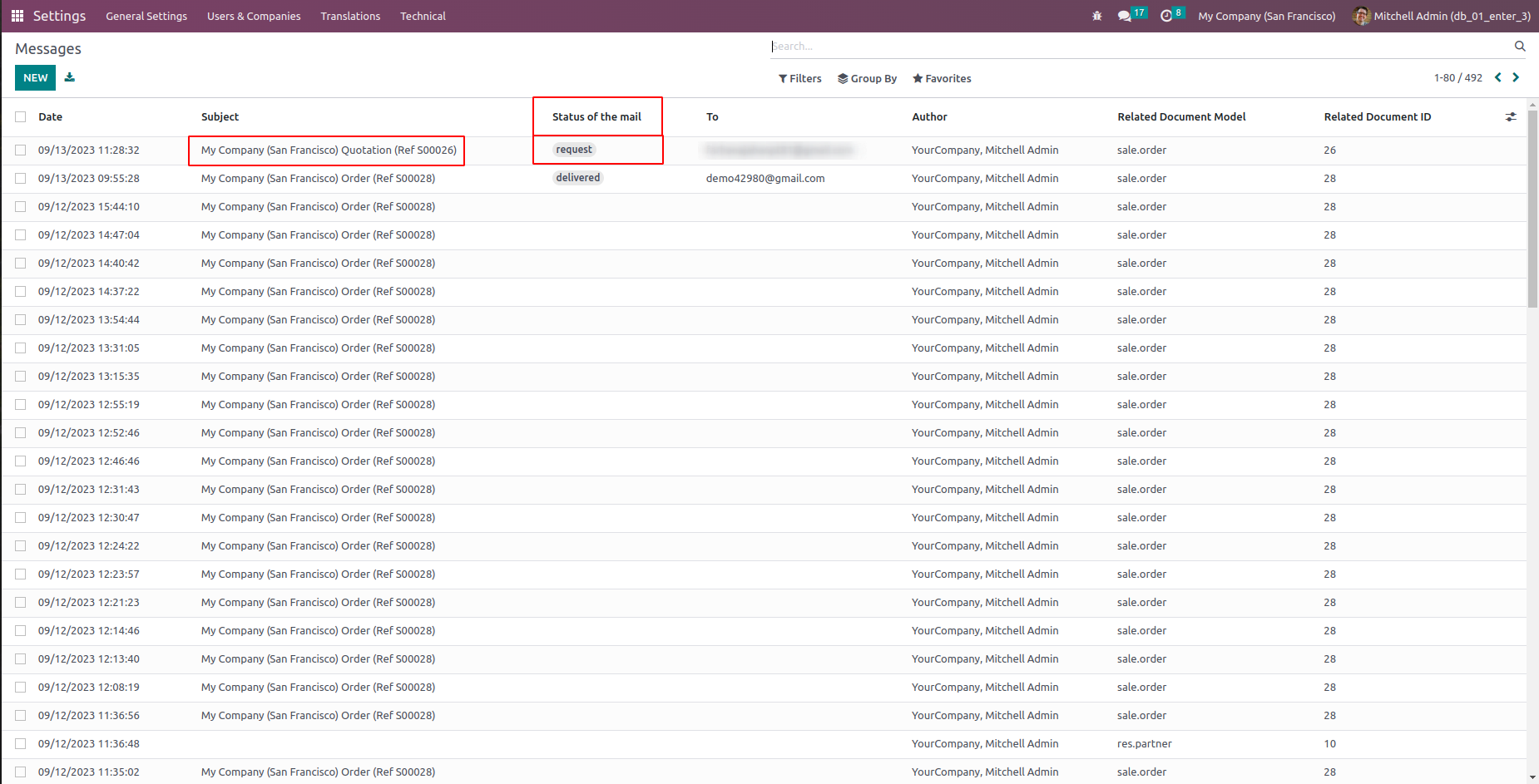
Task: Go to next page arrow
Action: pos(1516,77)
